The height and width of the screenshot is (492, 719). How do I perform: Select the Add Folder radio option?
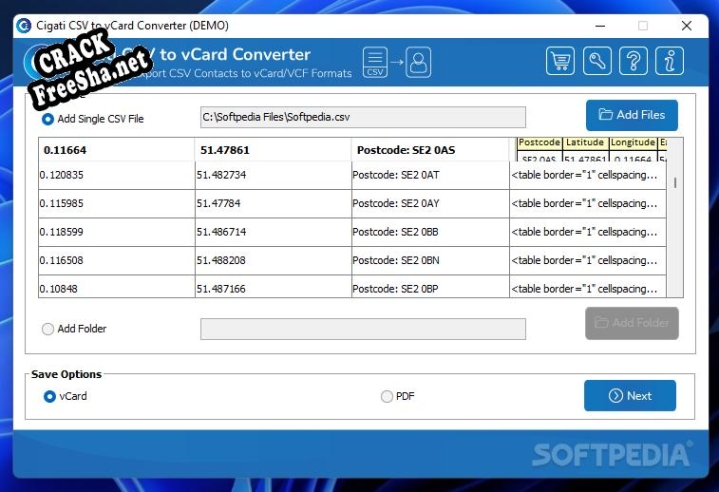[x=48, y=329]
